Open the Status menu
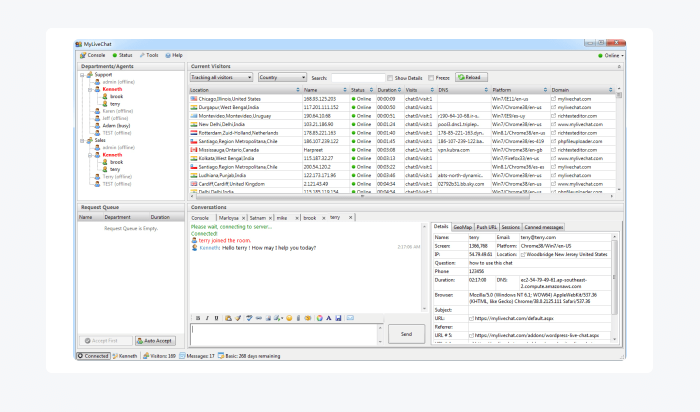Screen dimensions: 700x412 pyautogui.click(x=122, y=55)
